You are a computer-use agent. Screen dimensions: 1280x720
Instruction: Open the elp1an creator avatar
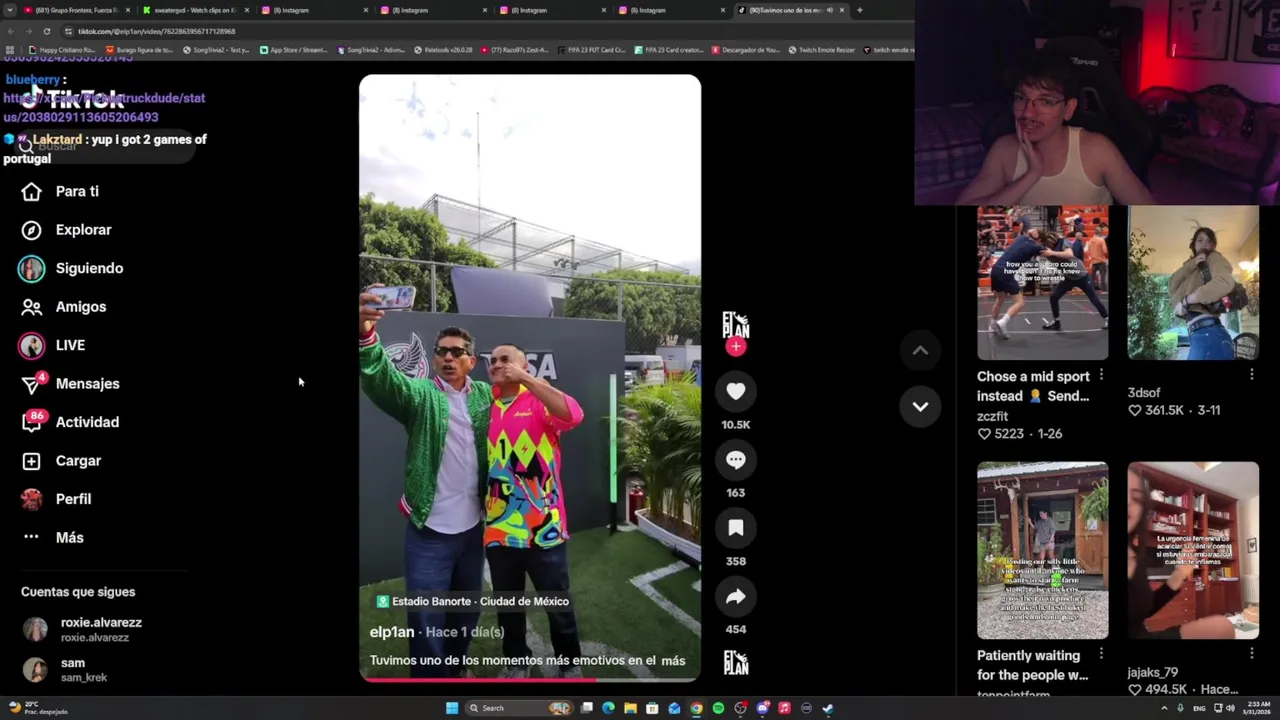pos(736,324)
